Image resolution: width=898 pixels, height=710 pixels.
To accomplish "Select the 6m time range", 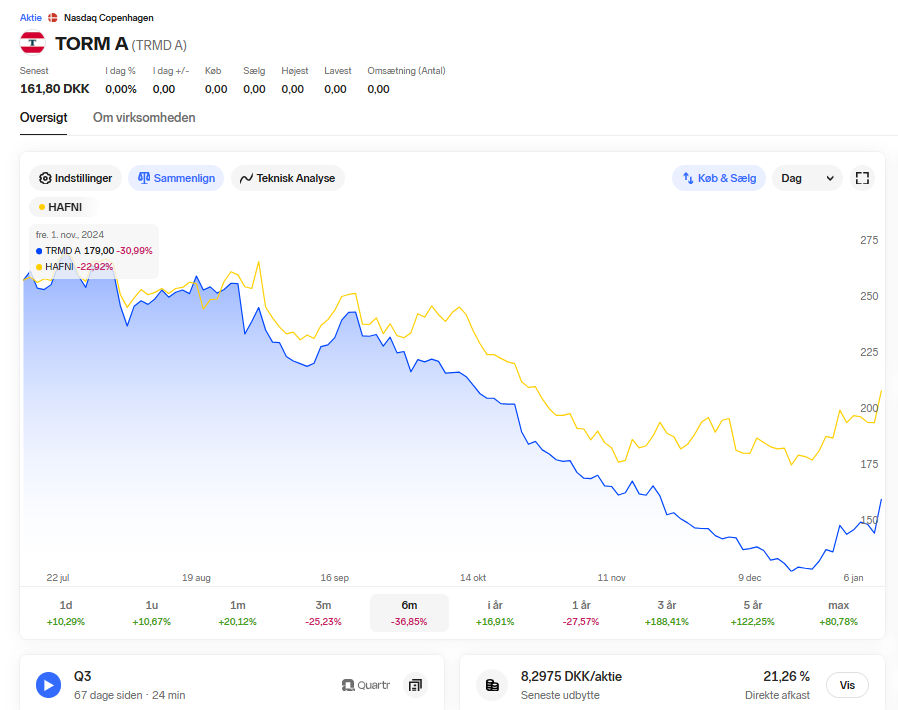I will 409,613.
